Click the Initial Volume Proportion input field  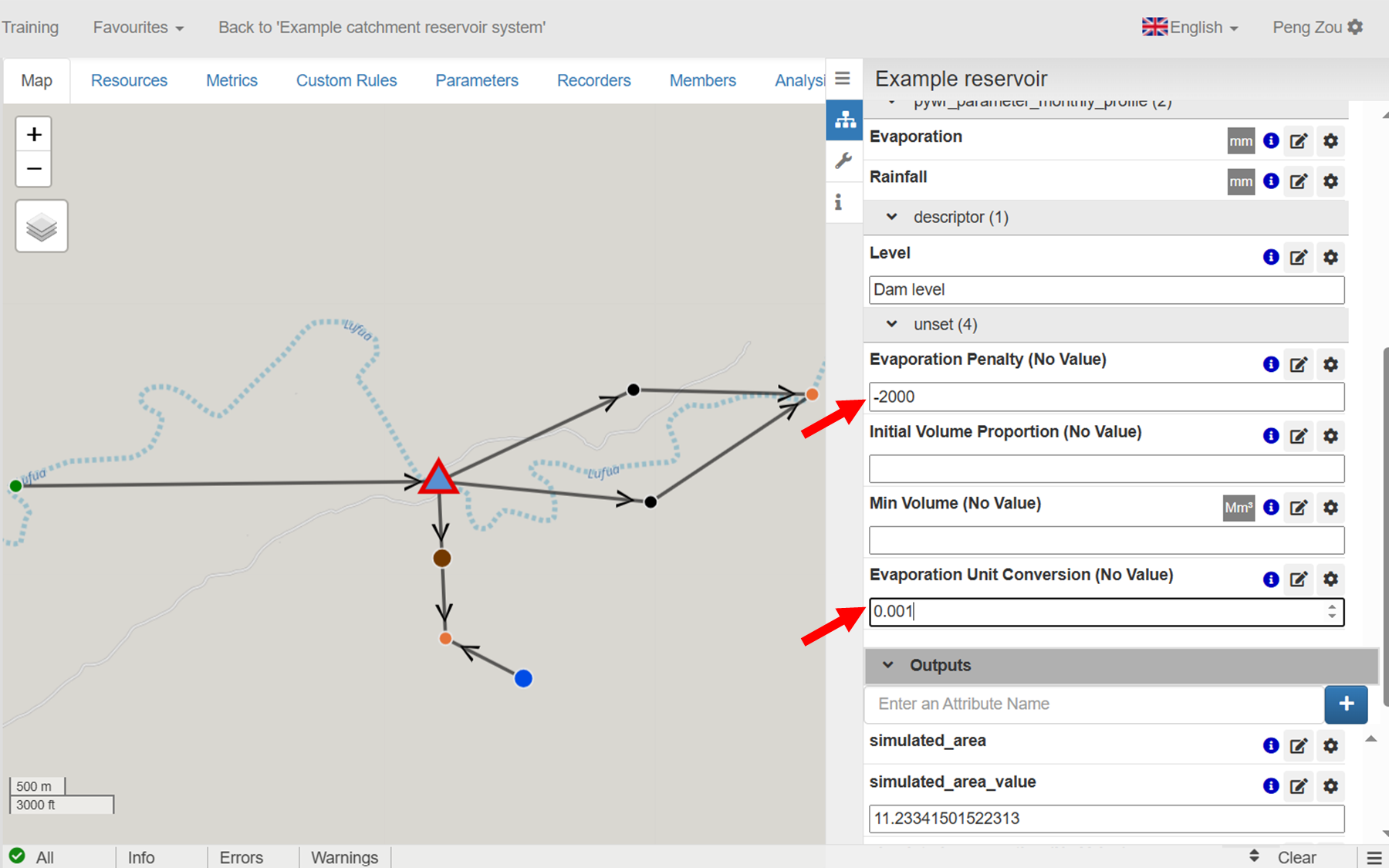coord(1106,469)
